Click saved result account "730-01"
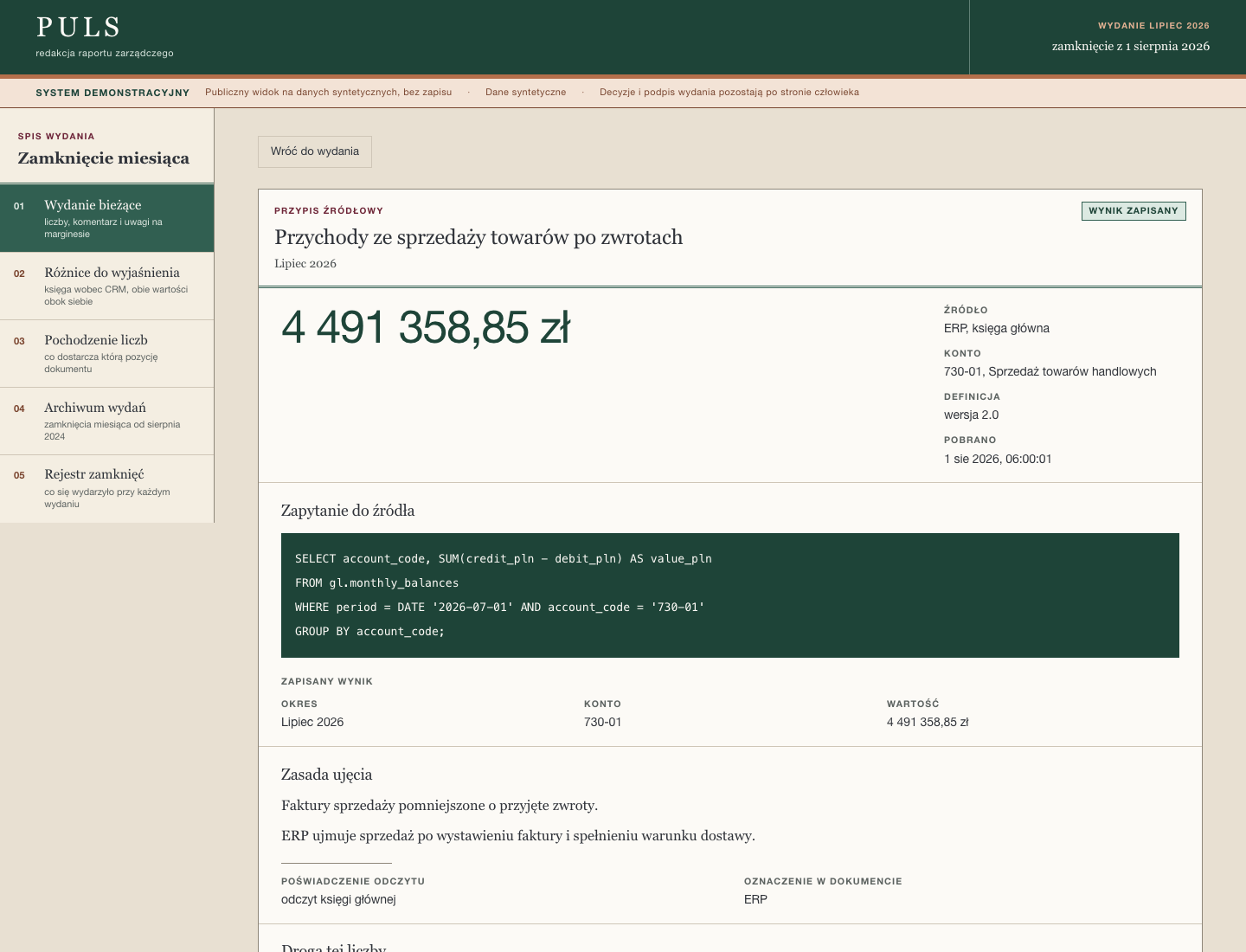Screen dimensions: 1246x952 (602, 723)
